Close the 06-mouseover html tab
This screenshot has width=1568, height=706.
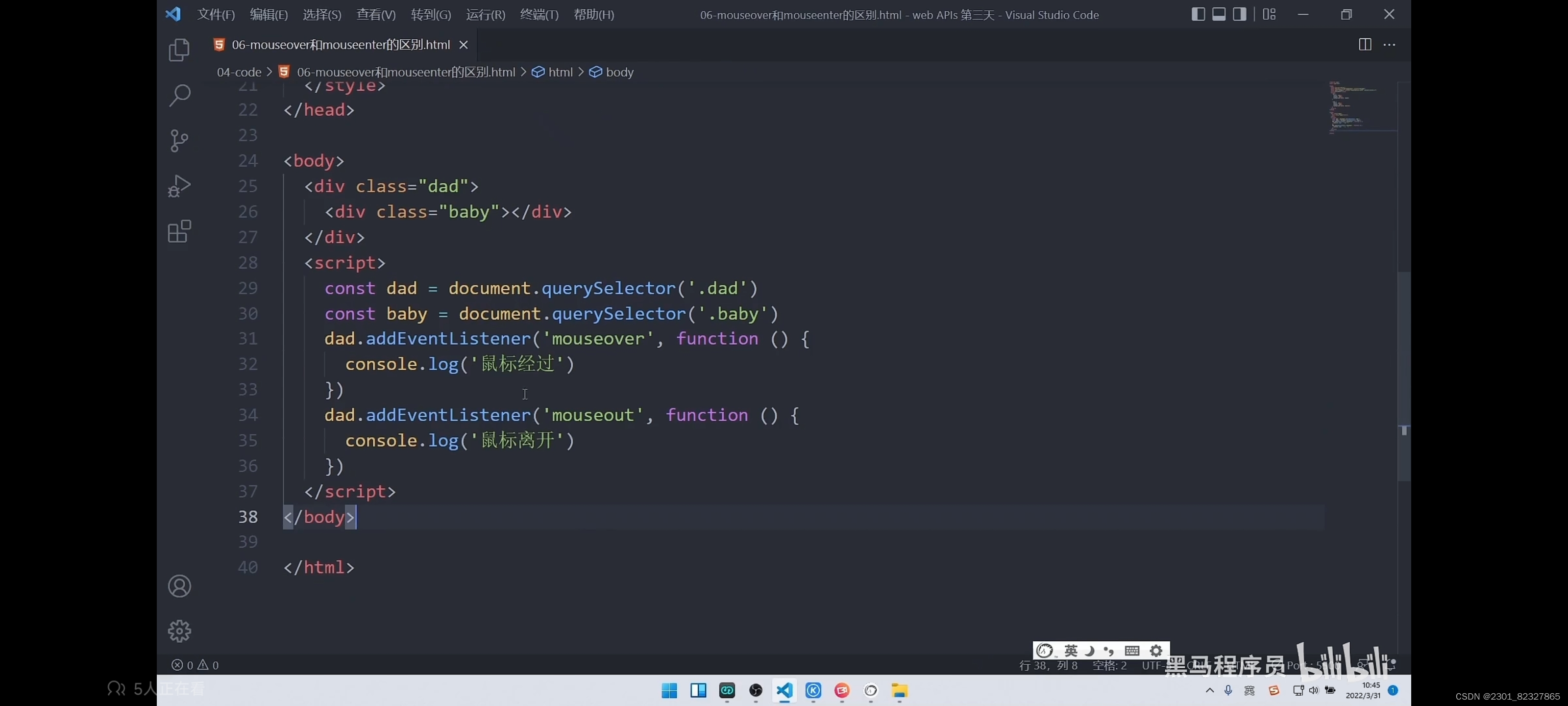click(463, 45)
